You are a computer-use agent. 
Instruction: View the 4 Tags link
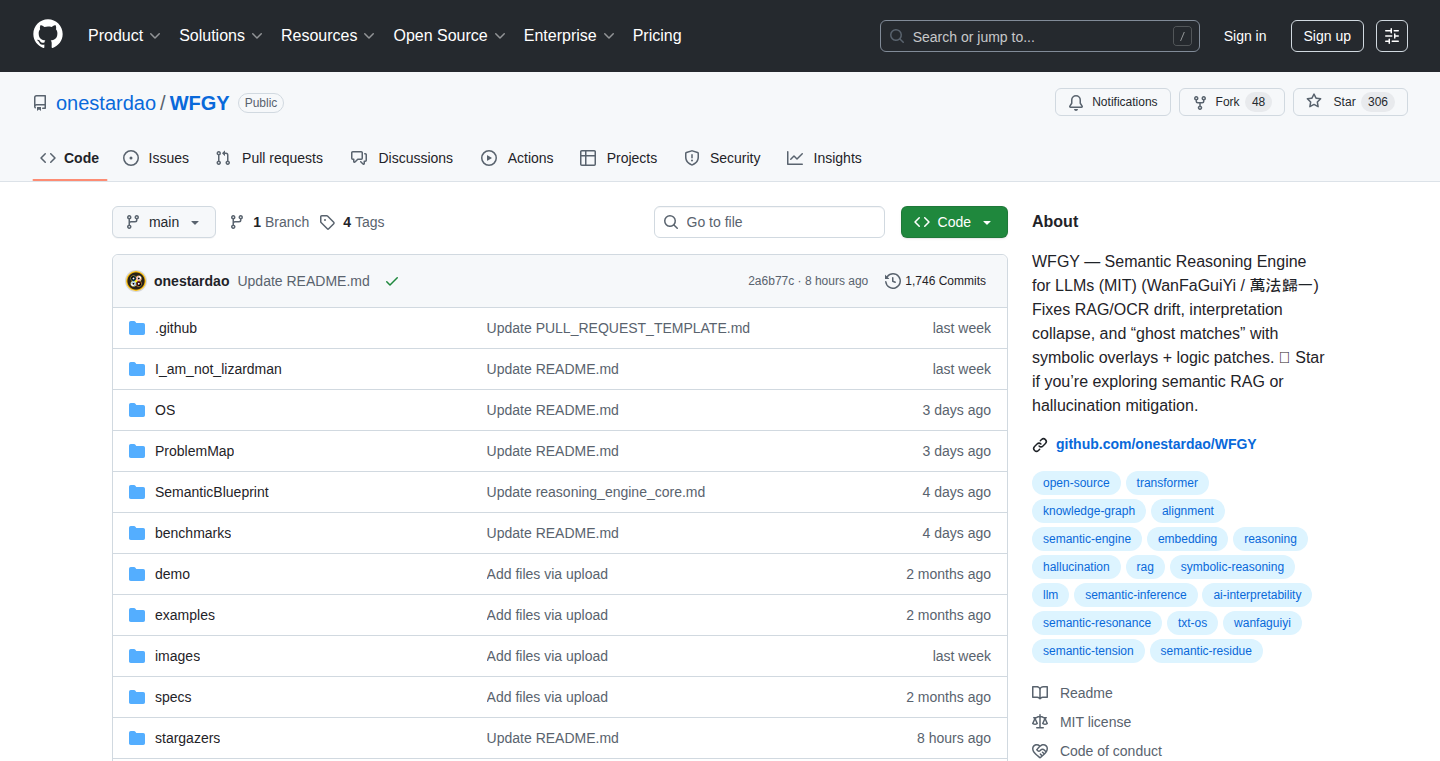pyautogui.click(x=352, y=222)
